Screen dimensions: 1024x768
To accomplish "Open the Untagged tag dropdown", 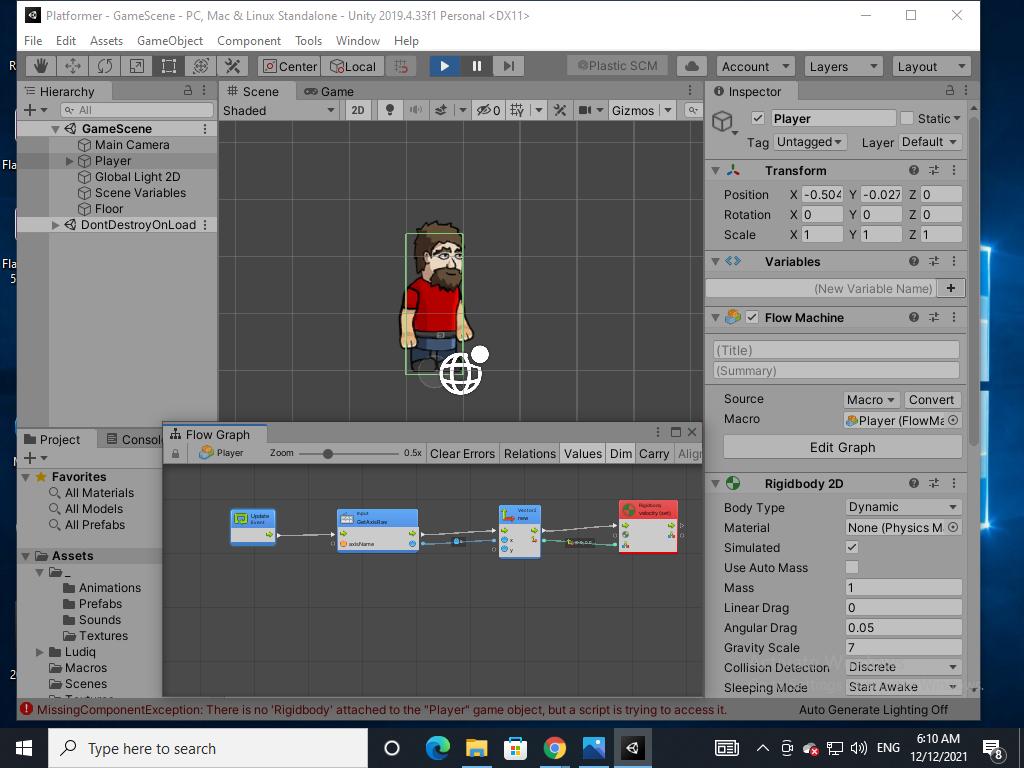I will (810, 142).
